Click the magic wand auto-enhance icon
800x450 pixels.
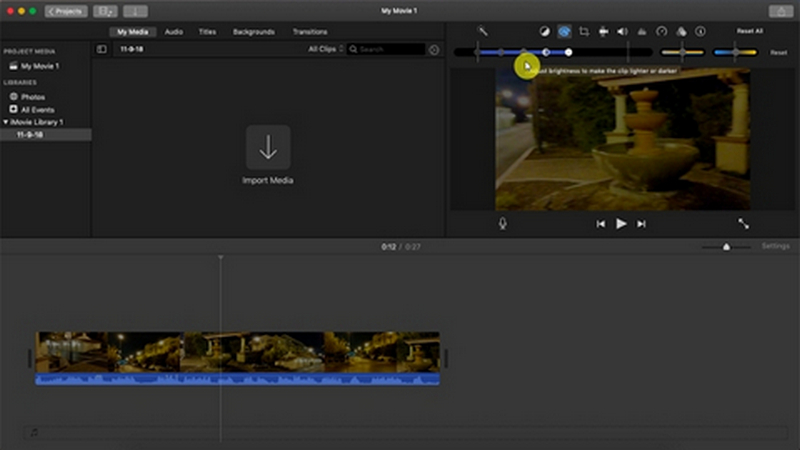point(482,32)
